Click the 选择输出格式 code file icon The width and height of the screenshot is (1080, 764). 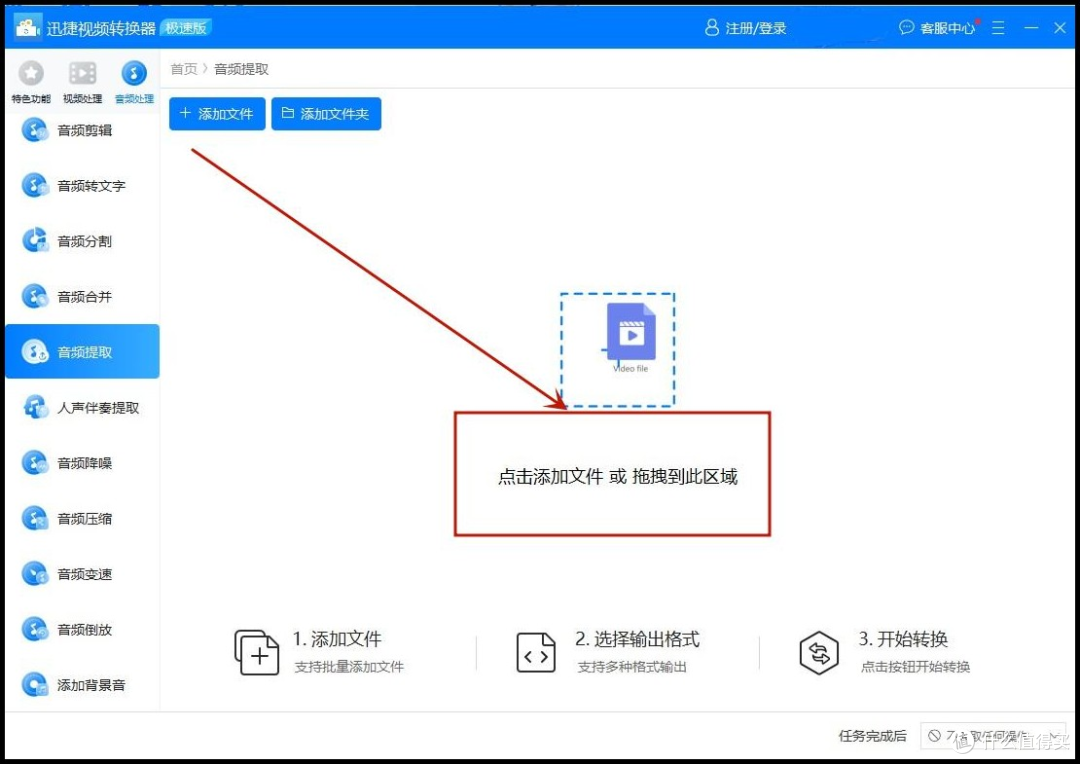point(536,652)
